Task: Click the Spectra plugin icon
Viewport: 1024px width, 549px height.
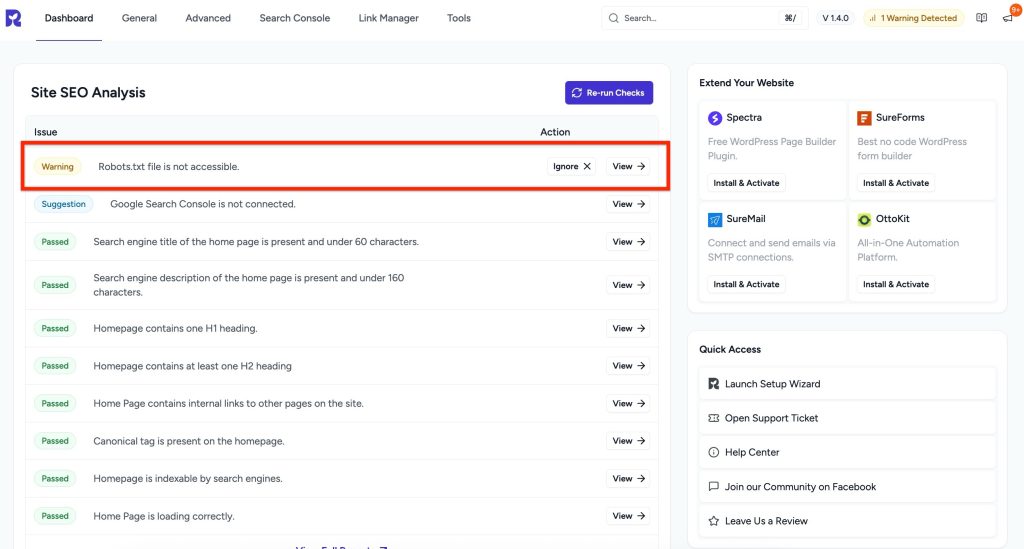Action: click(x=715, y=118)
